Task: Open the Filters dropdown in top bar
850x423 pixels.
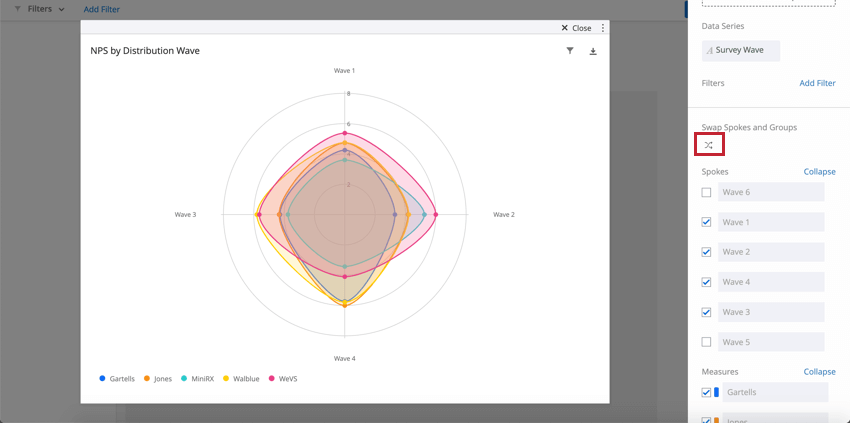Action: tap(40, 9)
